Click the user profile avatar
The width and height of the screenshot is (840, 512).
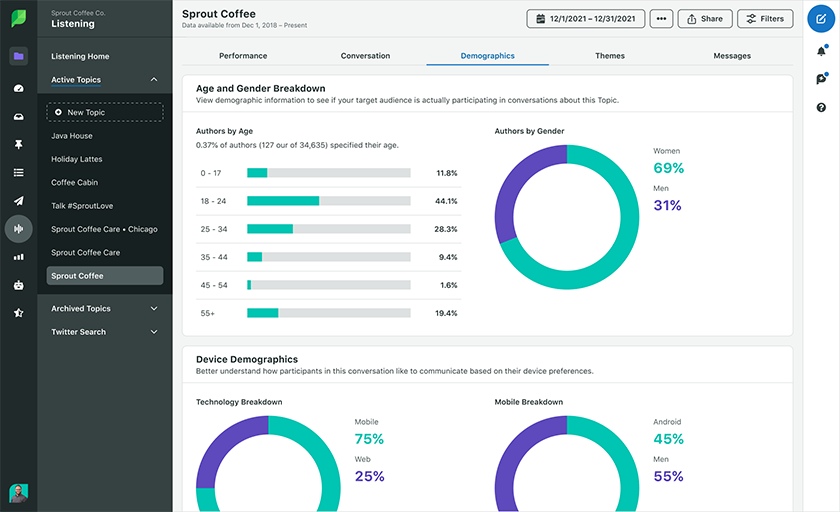(x=19, y=493)
